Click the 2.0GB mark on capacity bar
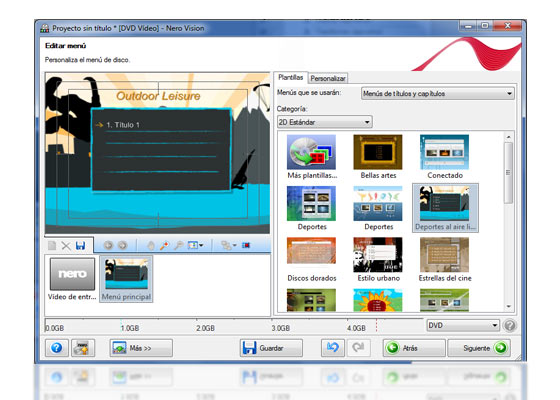560x400 pixels. [205, 328]
